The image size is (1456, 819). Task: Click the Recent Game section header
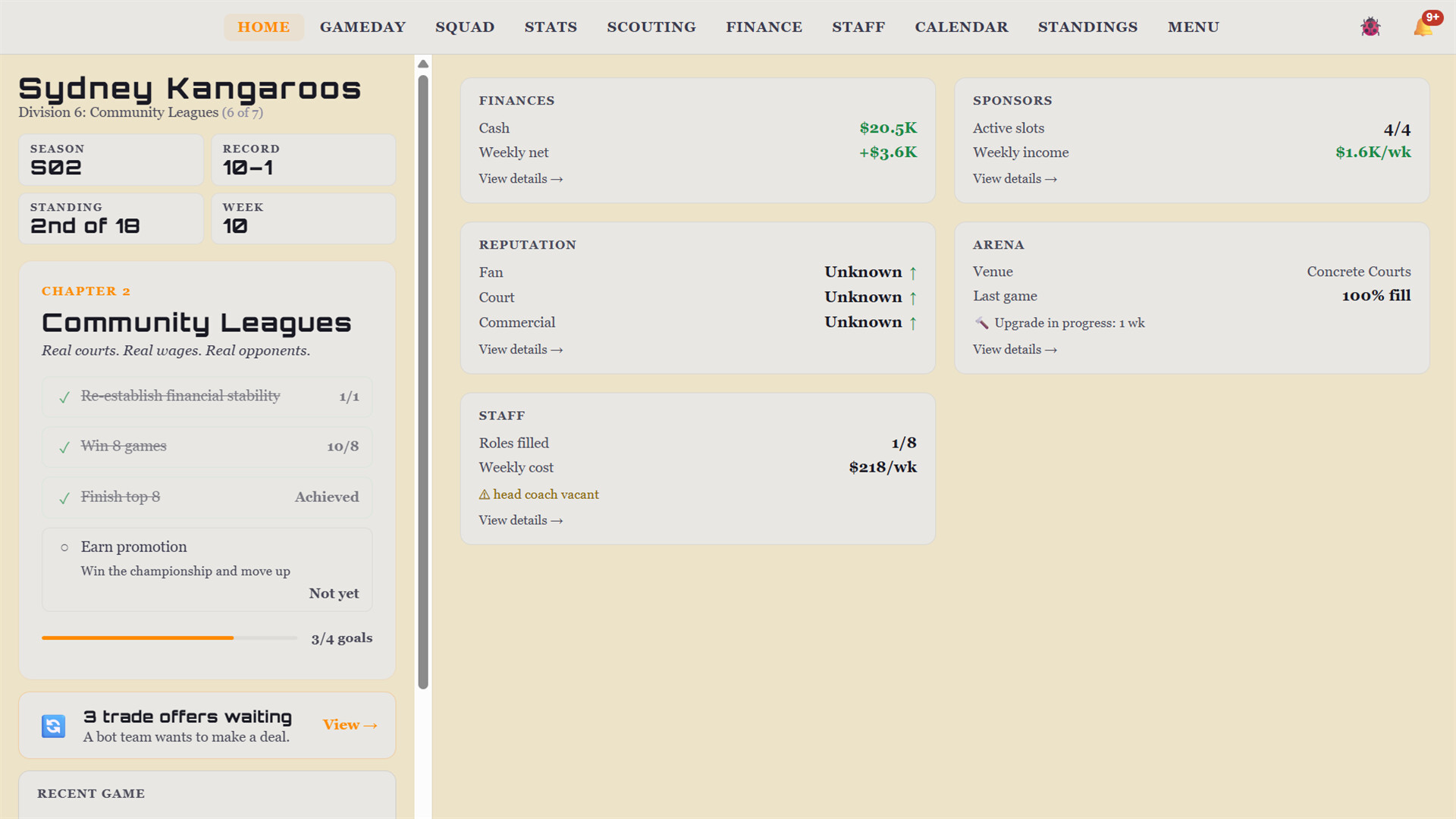coord(91,793)
